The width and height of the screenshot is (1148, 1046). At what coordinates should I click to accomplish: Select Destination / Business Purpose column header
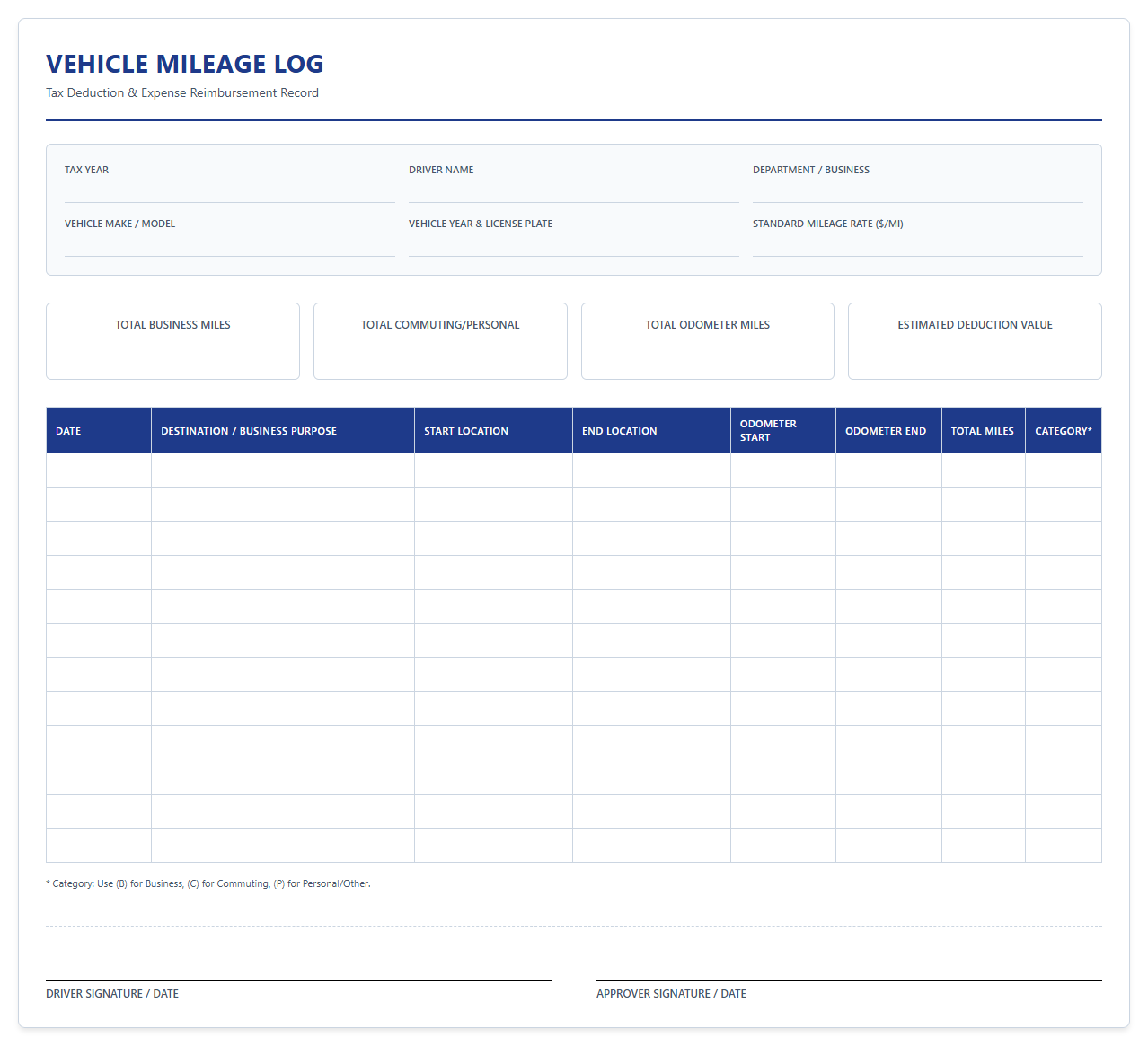(x=283, y=430)
